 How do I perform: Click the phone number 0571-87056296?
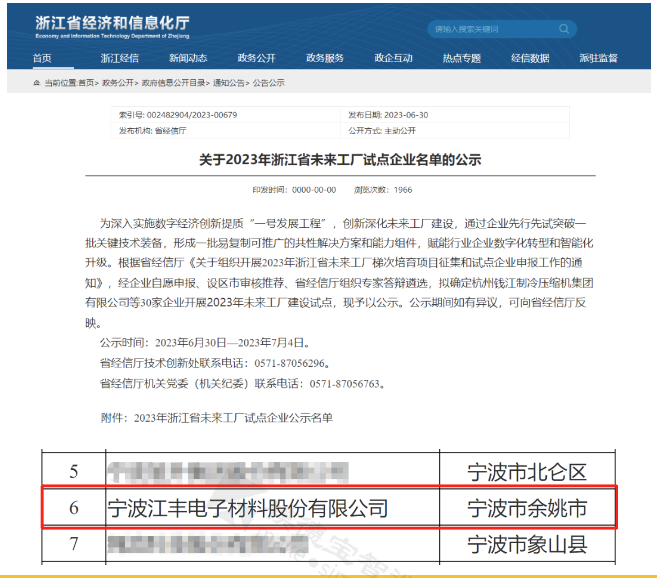coord(290,363)
